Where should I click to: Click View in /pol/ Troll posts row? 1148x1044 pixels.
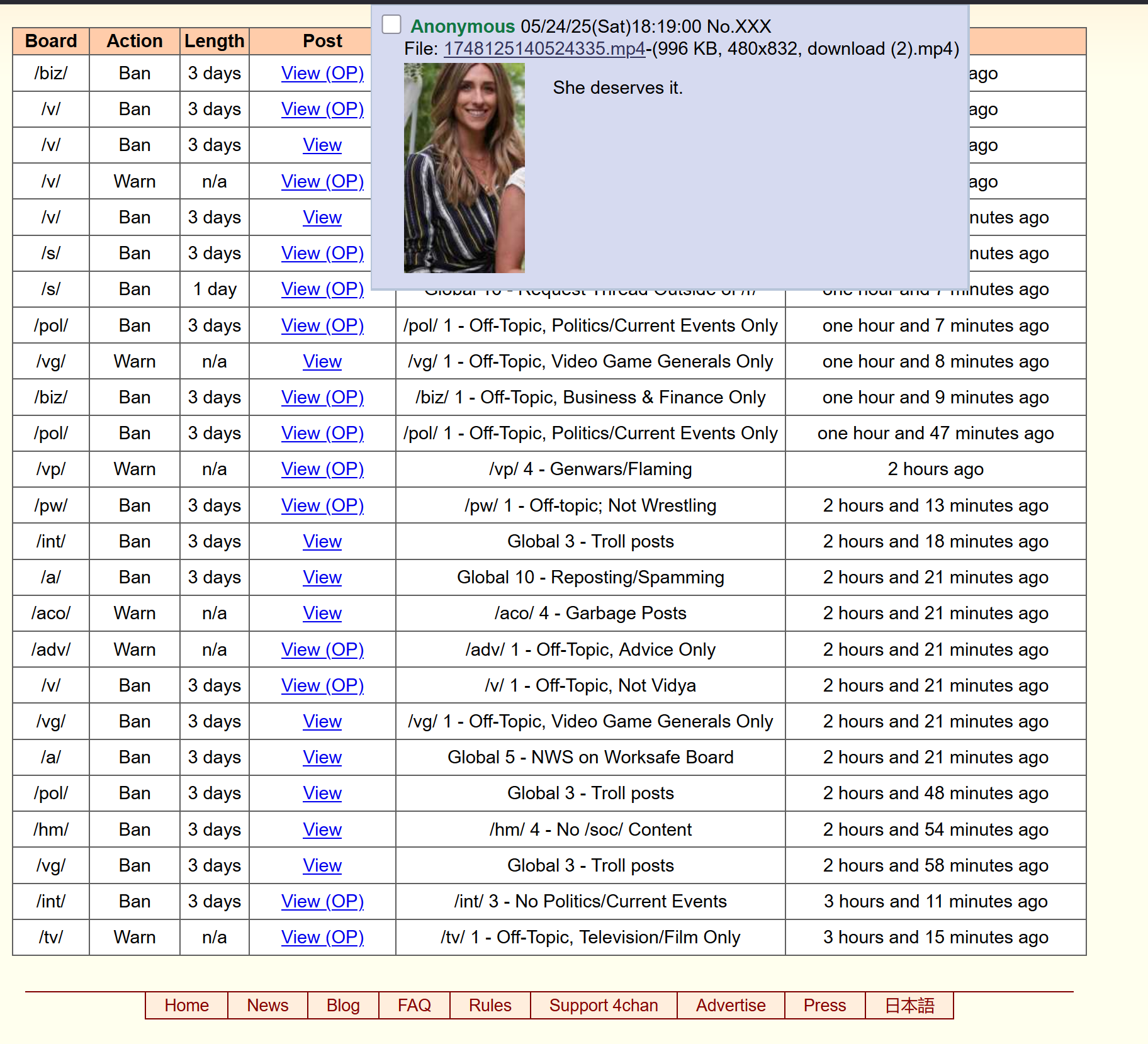coord(322,793)
